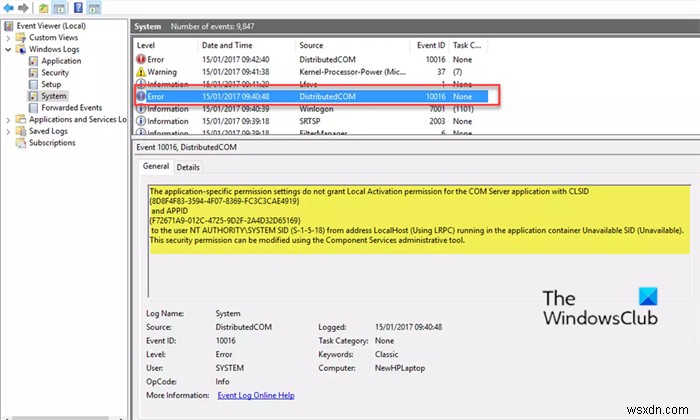Switch to the Details tab
This screenshot has width=700, height=420.
(x=188, y=167)
